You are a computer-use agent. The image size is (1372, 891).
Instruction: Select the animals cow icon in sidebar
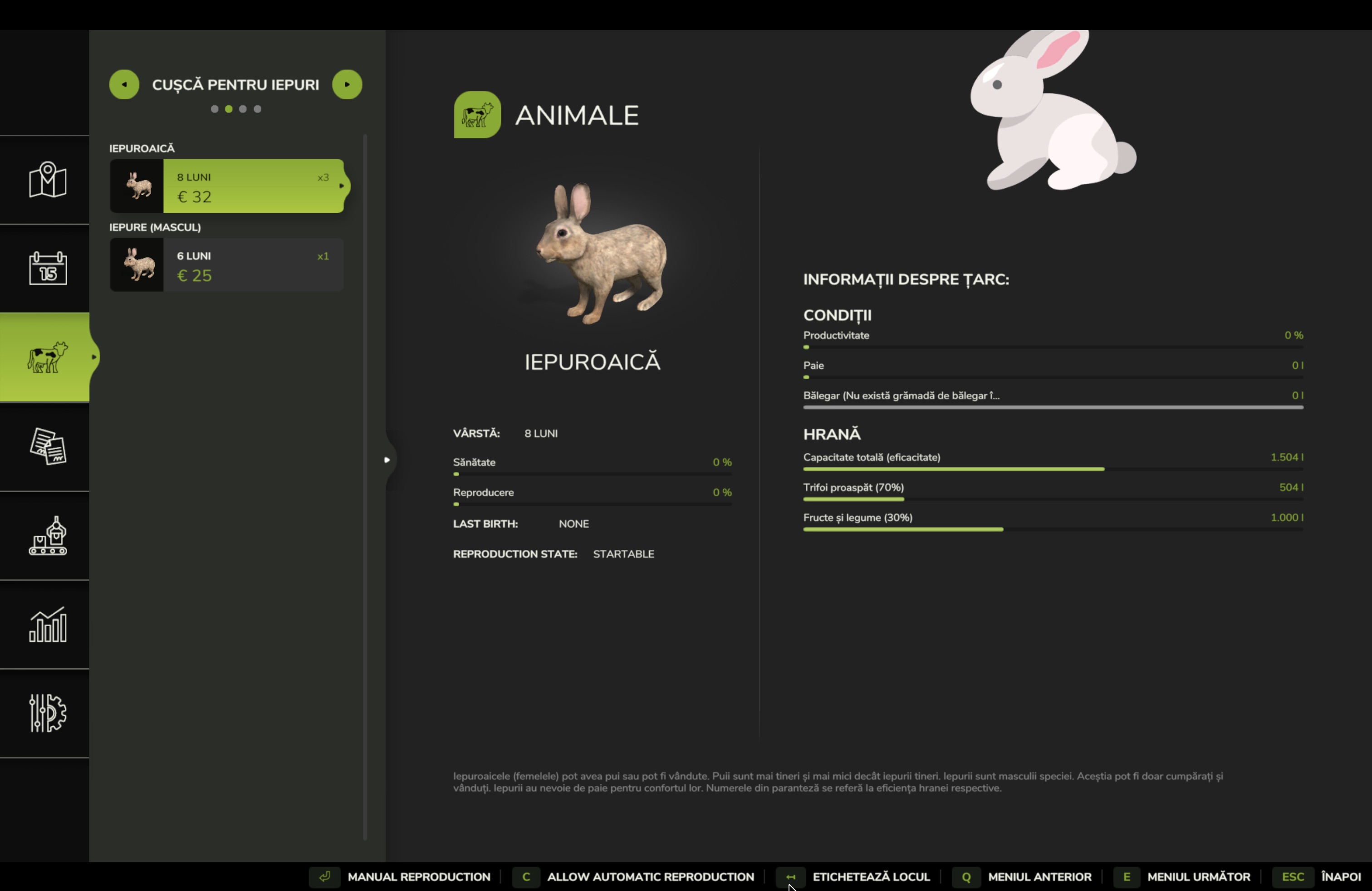tap(47, 357)
